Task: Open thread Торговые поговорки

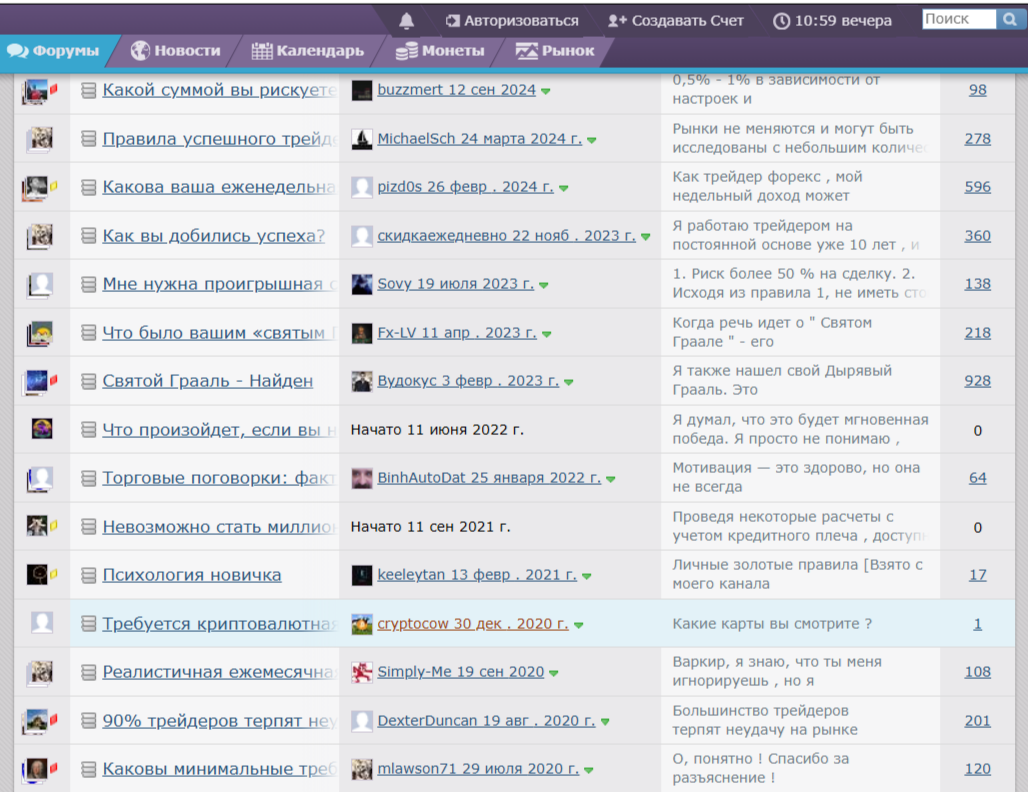Action: (x=220, y=479)
